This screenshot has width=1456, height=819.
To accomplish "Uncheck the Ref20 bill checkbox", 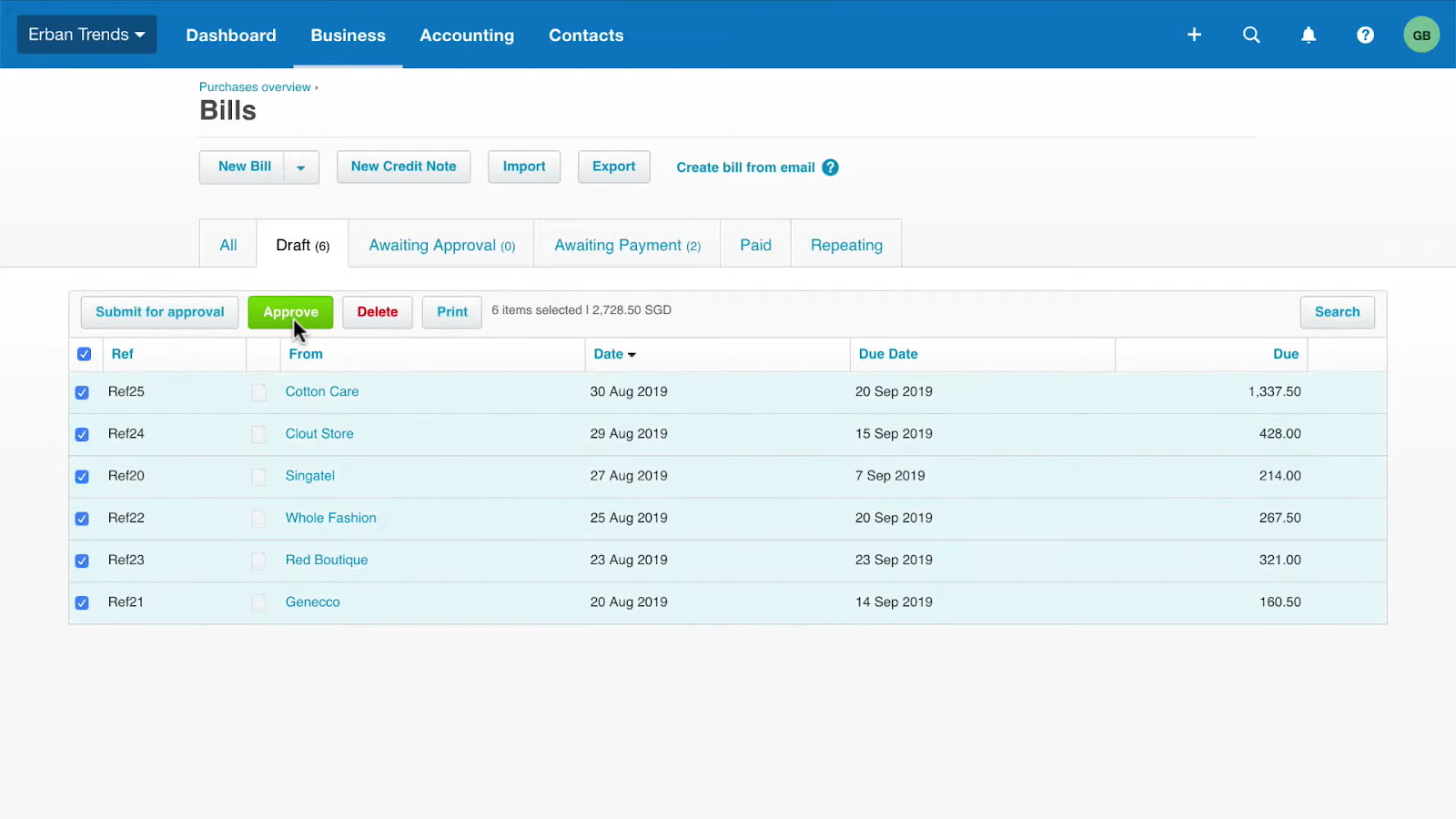I will click(82, 476).
